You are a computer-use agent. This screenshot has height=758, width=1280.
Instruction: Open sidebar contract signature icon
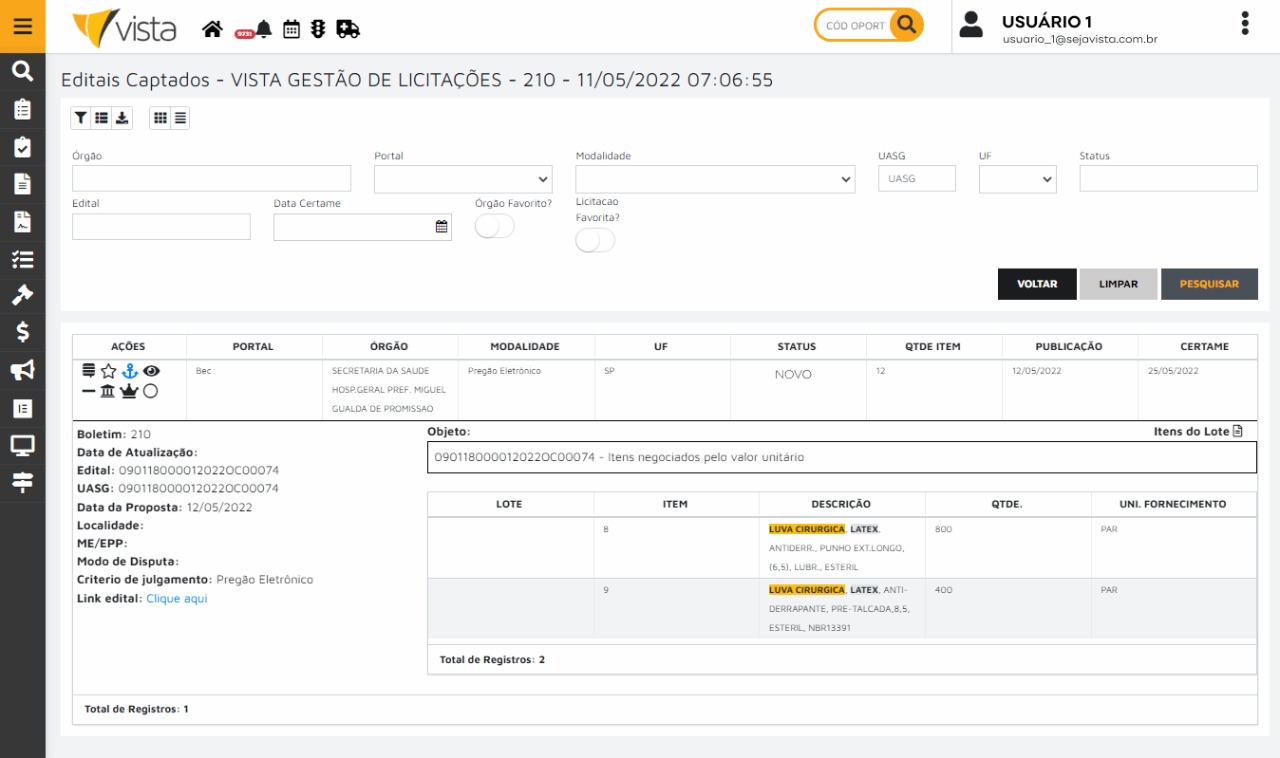[x=22, y=221]
